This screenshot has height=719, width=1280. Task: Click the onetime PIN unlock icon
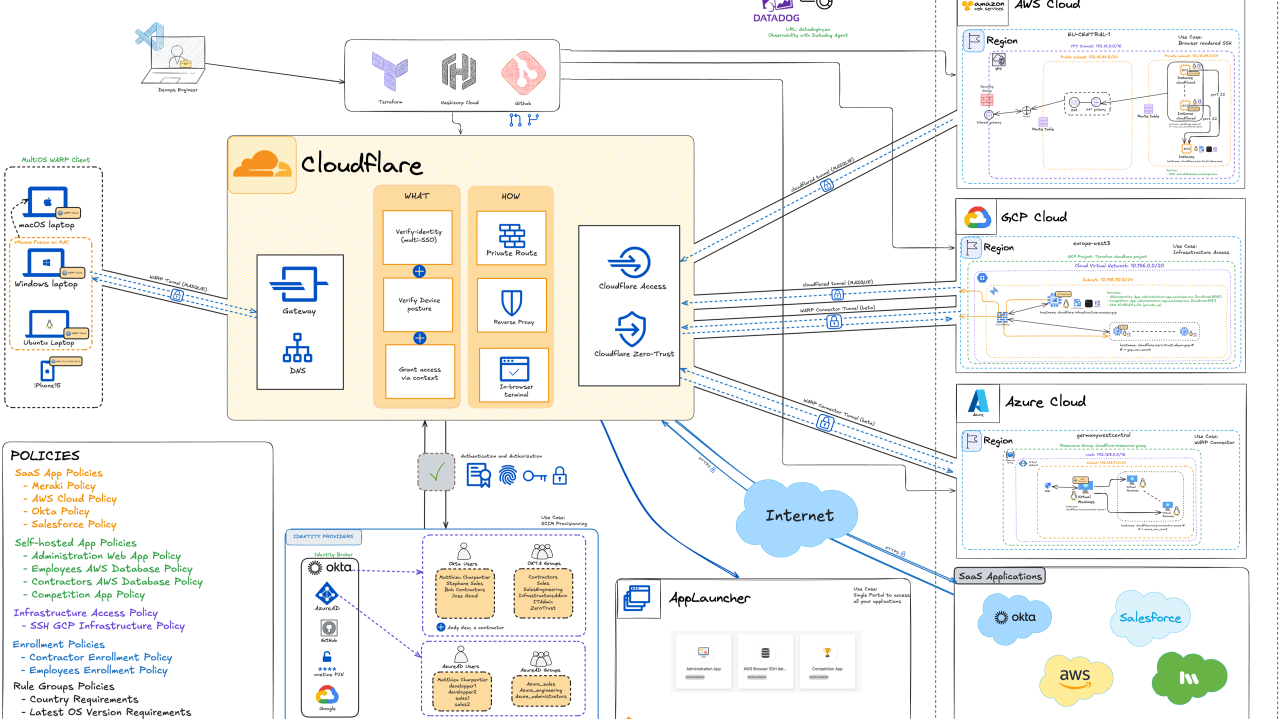(x=327, y=657)
